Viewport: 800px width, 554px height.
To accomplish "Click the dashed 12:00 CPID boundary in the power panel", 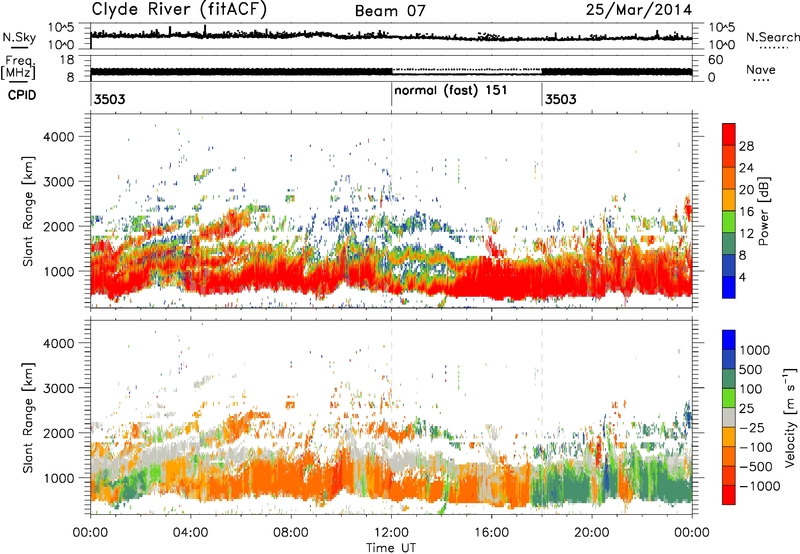I will pyautogui.click(x=391, y=210).
